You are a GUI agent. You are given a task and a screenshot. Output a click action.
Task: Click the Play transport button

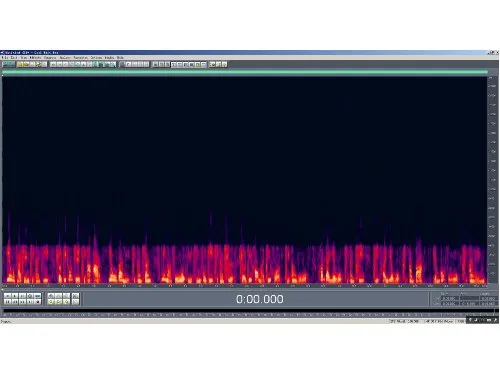click(15, 296)
